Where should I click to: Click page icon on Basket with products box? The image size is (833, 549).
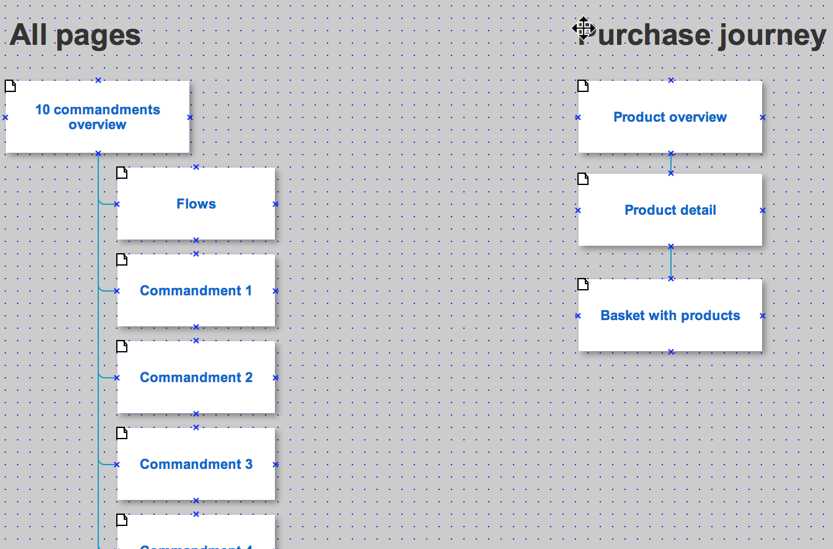583,284
